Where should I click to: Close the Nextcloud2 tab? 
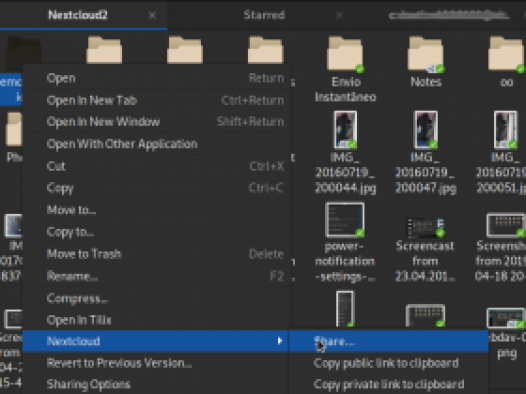coord(152,15)
